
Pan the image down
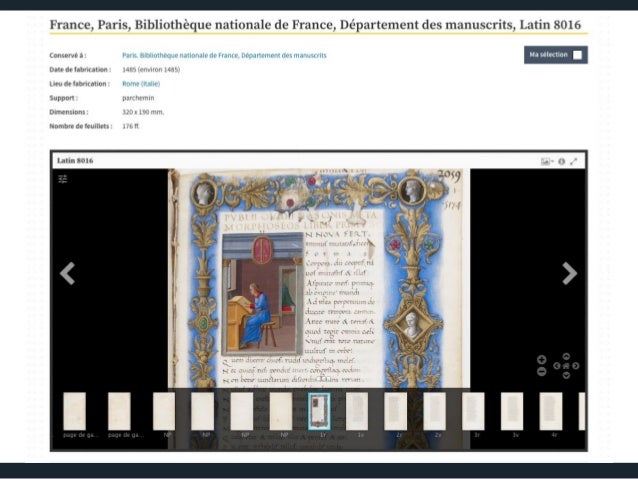[566, 375]
